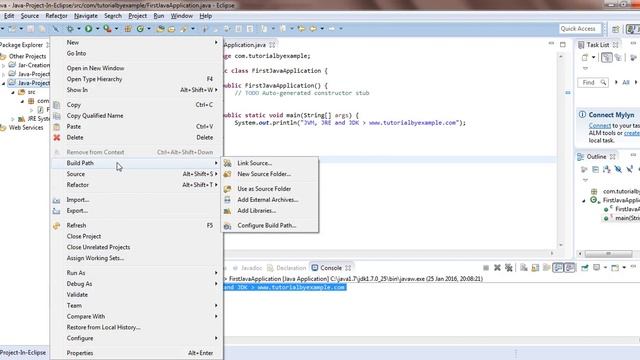This screenshot has width=640, height=360.
Task: Open the New Java Class dropdown arrow
Action: (x=149, y=29)
